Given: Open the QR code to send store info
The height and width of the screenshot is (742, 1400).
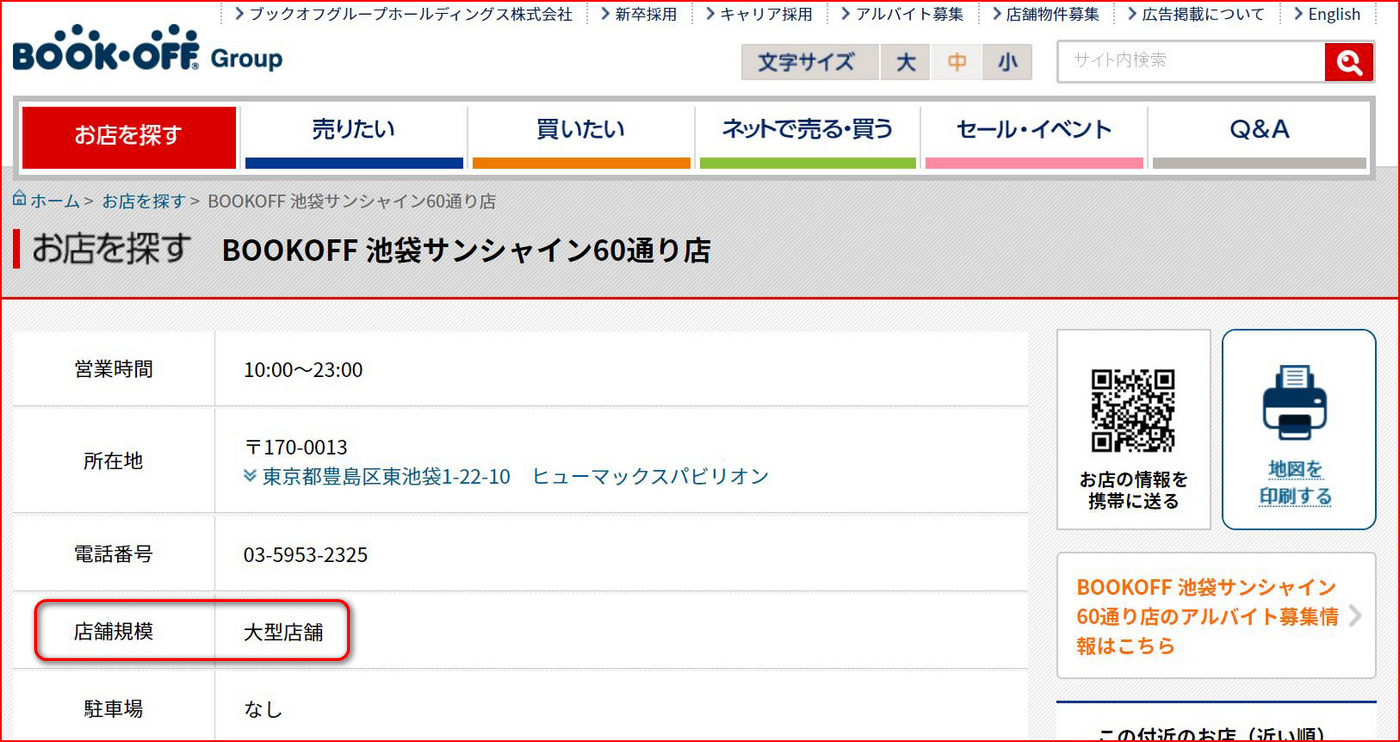Looking at the screenshot, I should pyautogui.click(x=1133, y=411).
